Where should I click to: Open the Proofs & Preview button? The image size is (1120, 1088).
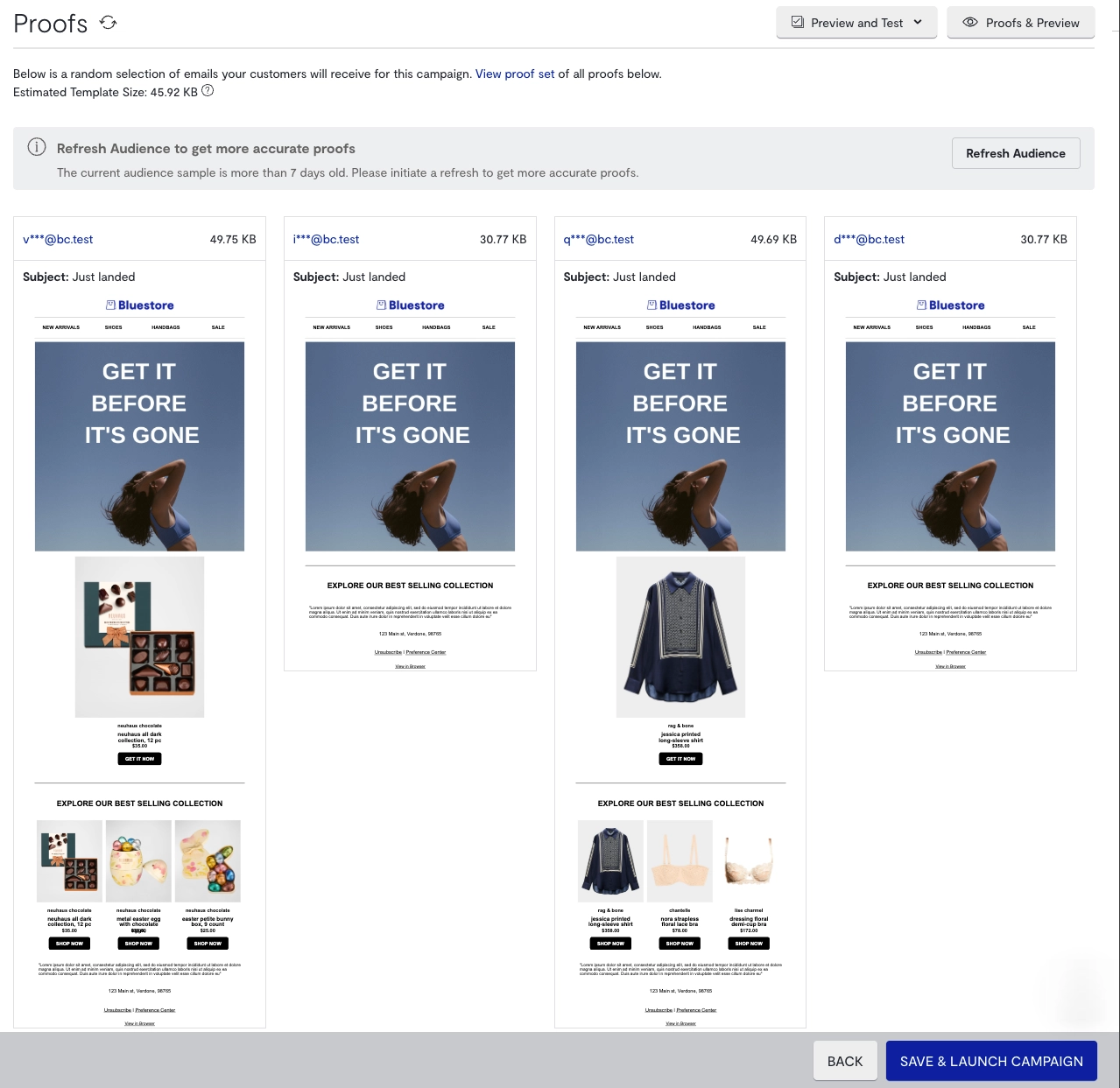point(1020,23)
